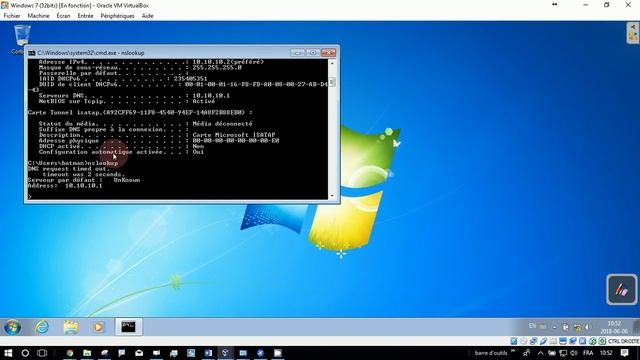Image resolution: width=640 pixels, height=360 pixels.
Task: Open the Périphériques menu
Action: [118, 16]
